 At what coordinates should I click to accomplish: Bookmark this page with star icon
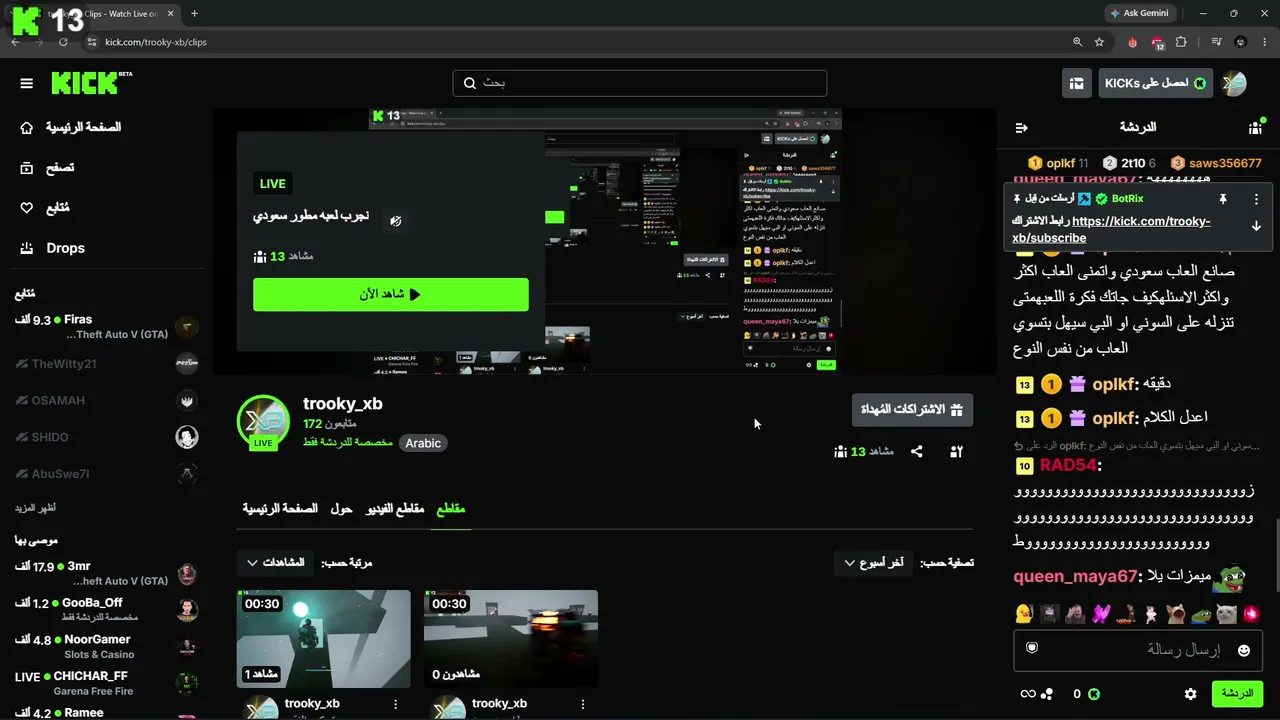1099,42
